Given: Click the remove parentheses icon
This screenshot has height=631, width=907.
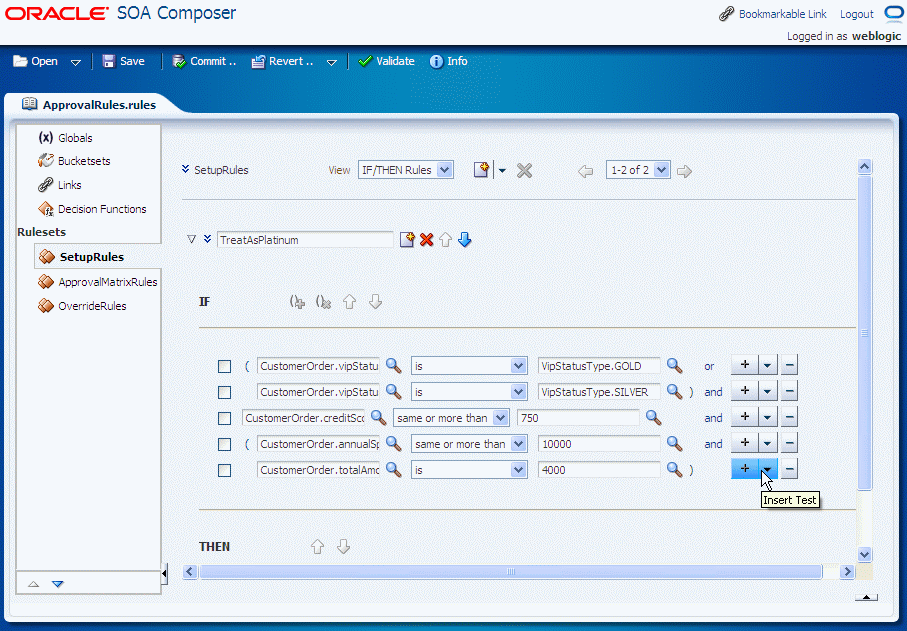Looking at the screenshot, I should pyautogui.click(x=323, y=302).
